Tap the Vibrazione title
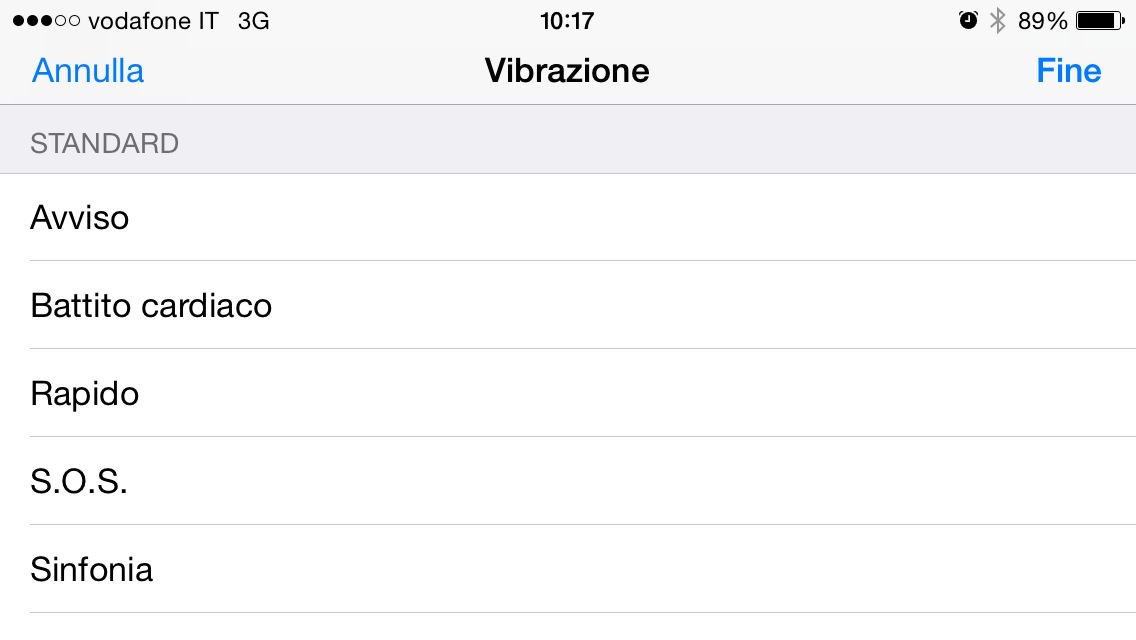 click(x=567, y=71)
